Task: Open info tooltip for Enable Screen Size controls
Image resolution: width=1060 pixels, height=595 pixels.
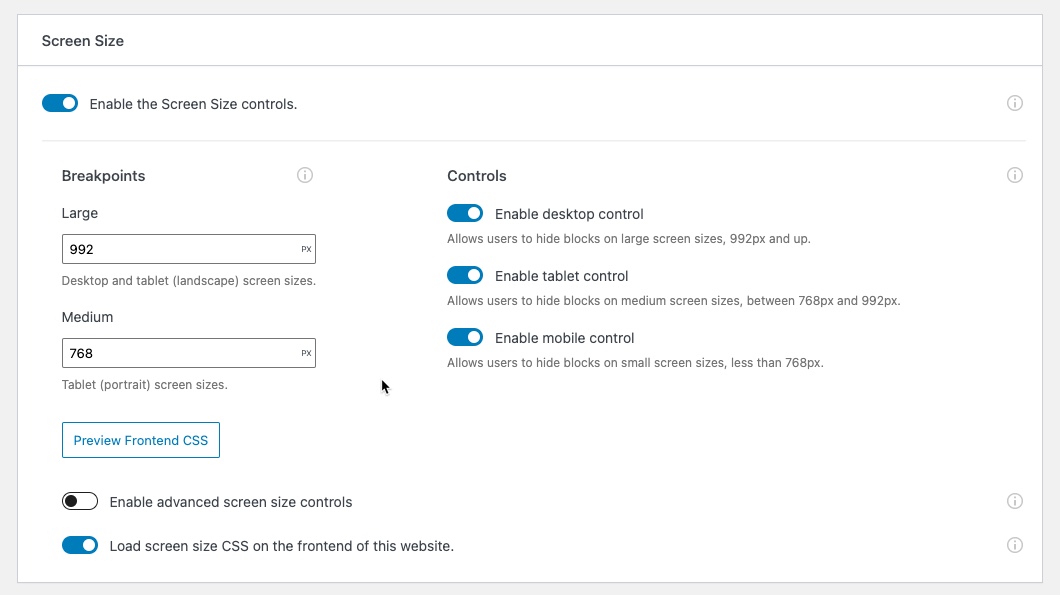Action: point(1014,103)
